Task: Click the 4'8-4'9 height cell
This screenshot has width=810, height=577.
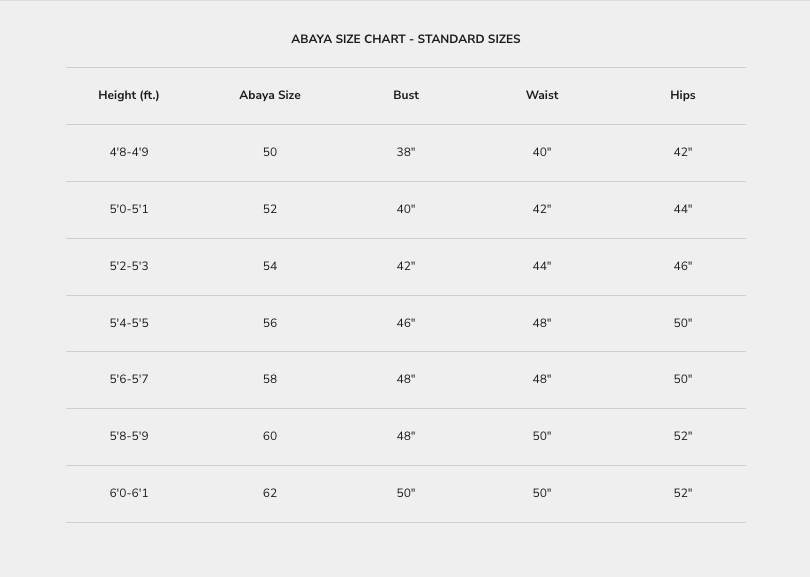Action: click(129, 152)
